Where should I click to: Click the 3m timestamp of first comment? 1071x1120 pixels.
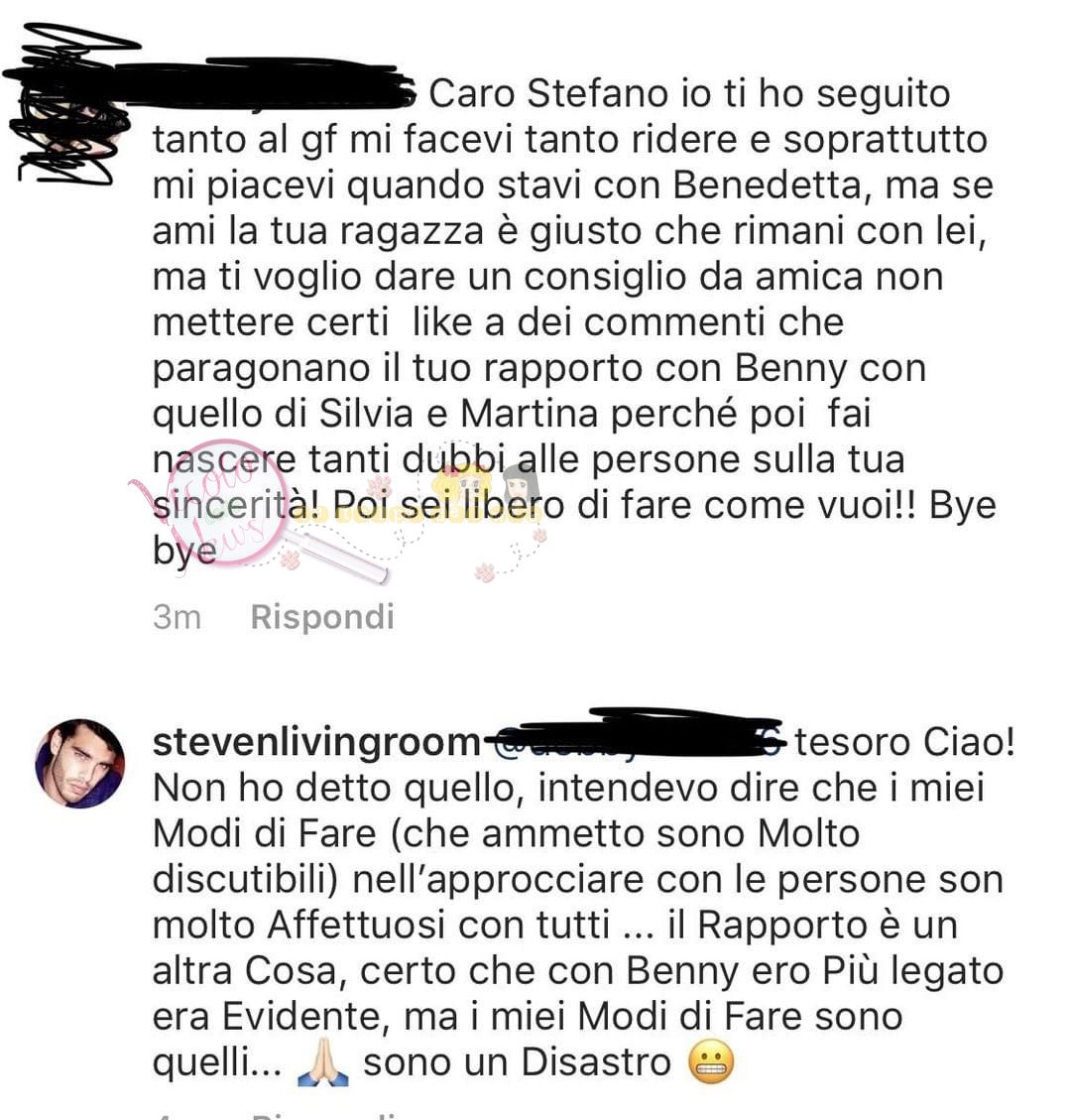(x=177, y=617)
